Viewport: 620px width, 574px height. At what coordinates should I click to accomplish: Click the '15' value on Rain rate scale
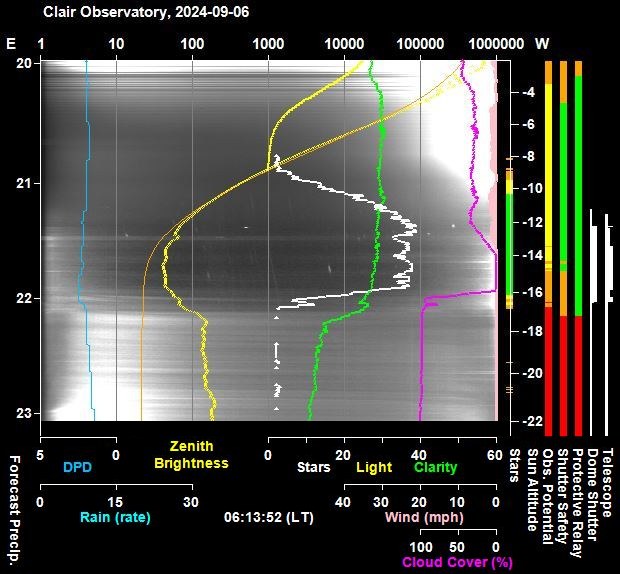pos(115,502)
